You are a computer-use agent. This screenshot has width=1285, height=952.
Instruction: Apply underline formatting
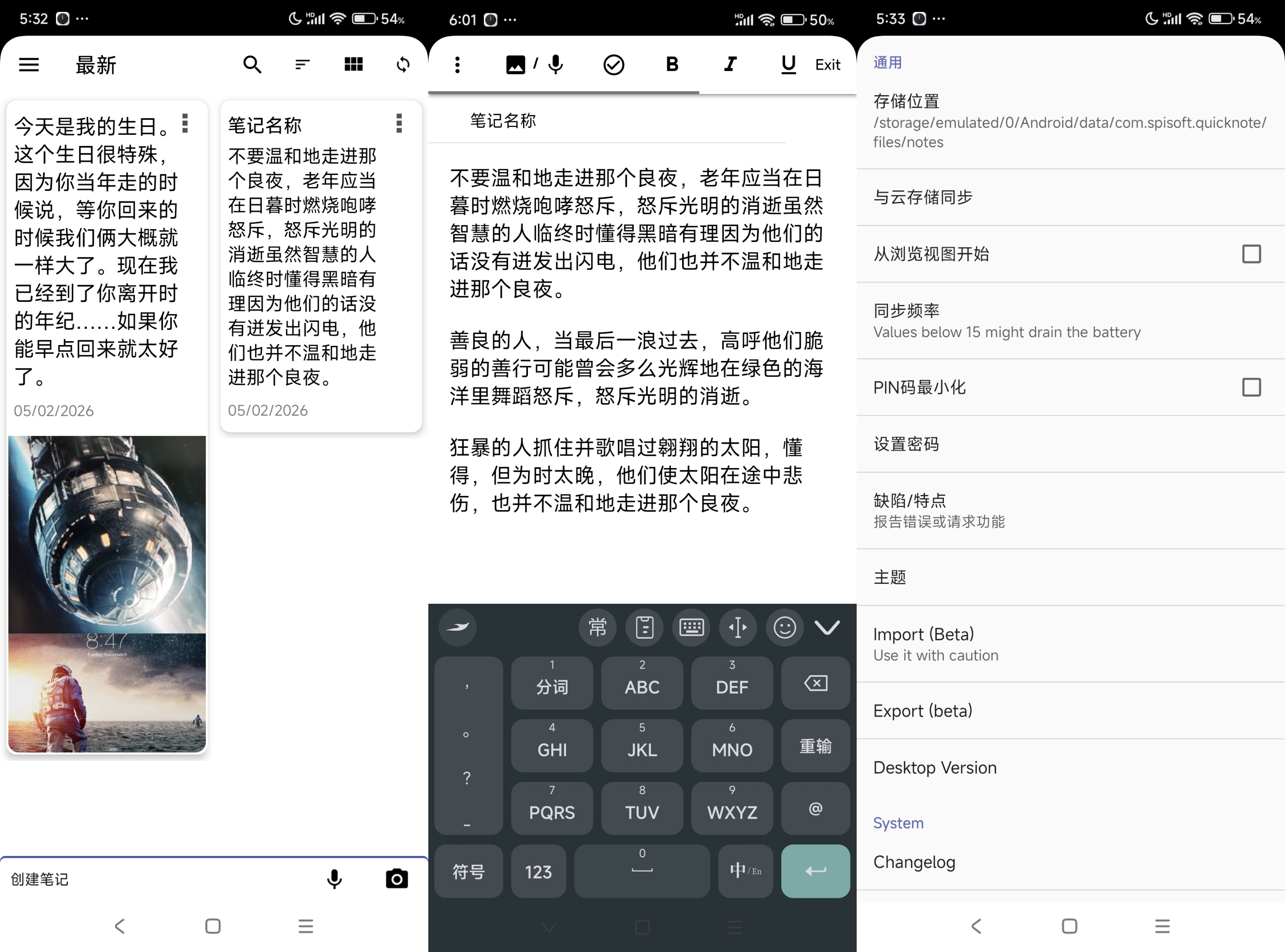(788, 64)
